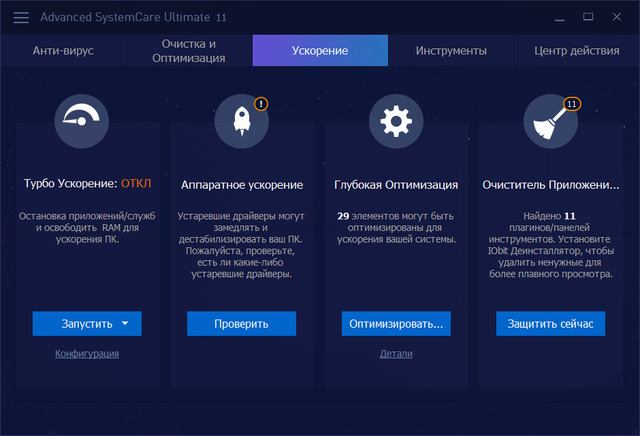Image resolution: width=640 pixels, height=436 pixels.
Task: Open the Конфигурация link
Action: [87, 353]
